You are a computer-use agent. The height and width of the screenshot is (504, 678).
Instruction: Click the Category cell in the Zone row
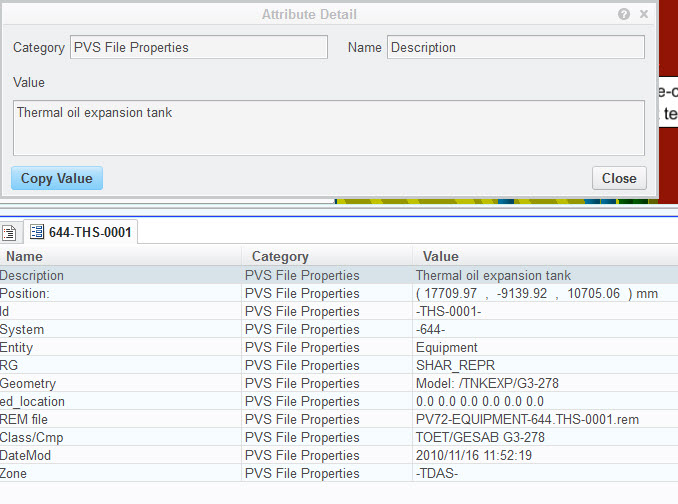pos(327,473)
